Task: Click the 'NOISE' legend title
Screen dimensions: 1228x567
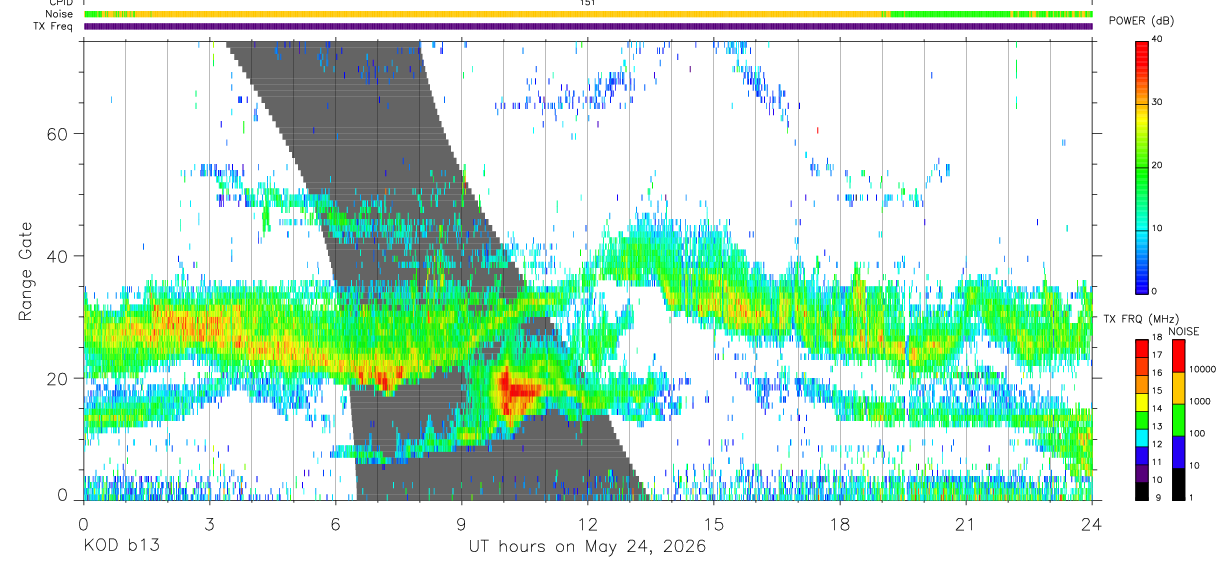Action: coord(1183,331)
